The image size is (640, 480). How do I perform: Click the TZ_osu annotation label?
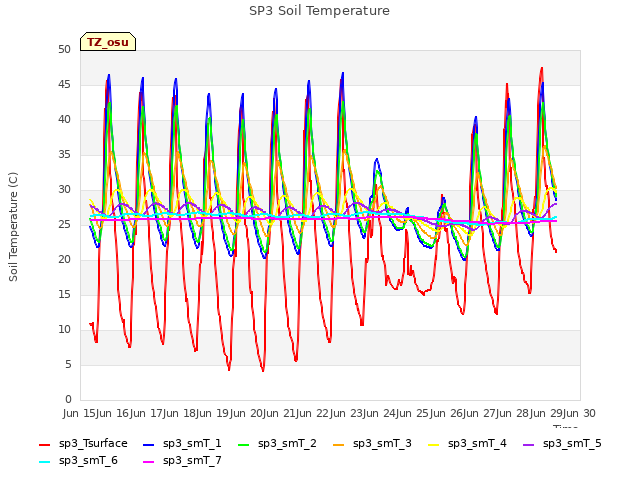coord(108,42)
